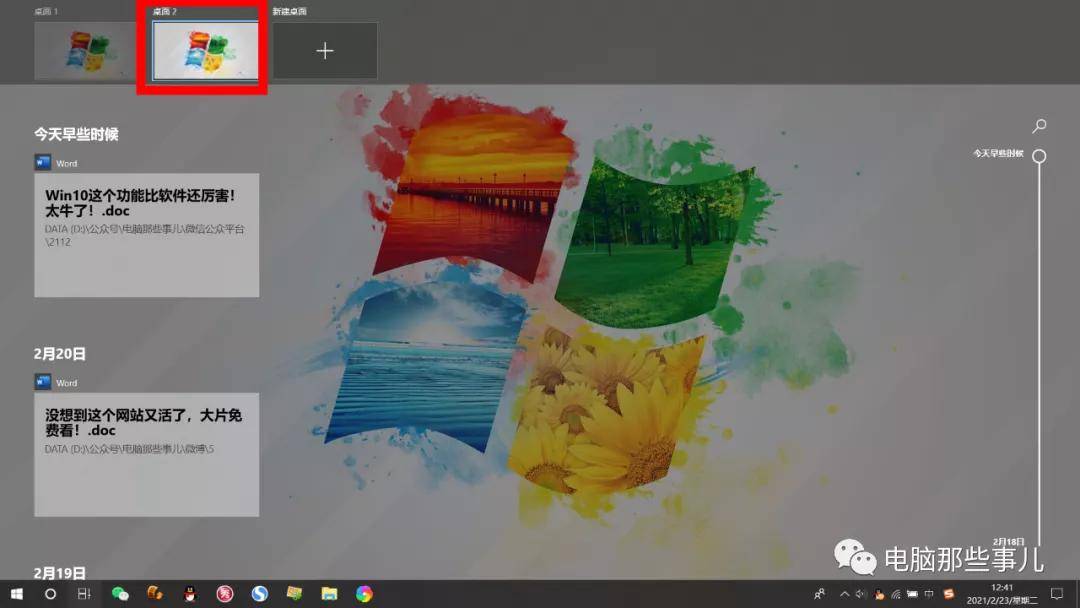Search the timeline with the magnifier icon
The height and width of the screenshot is (608, 1080).
(1039, 125)
